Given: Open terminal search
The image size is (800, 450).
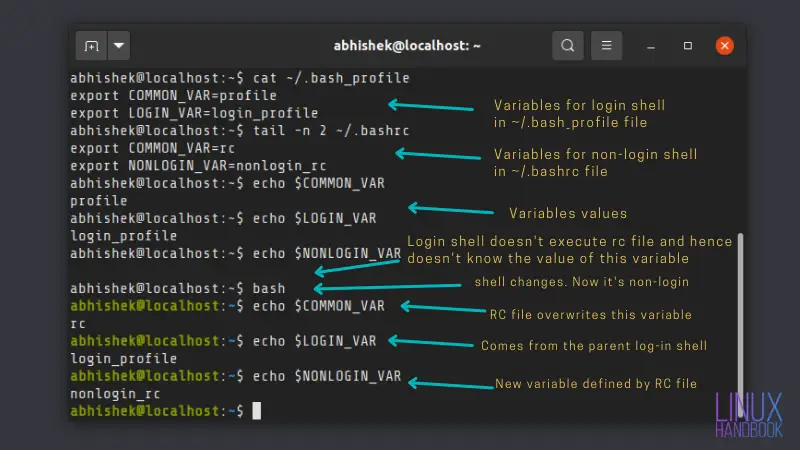Looking at the screenshot, I should [568, 46].
